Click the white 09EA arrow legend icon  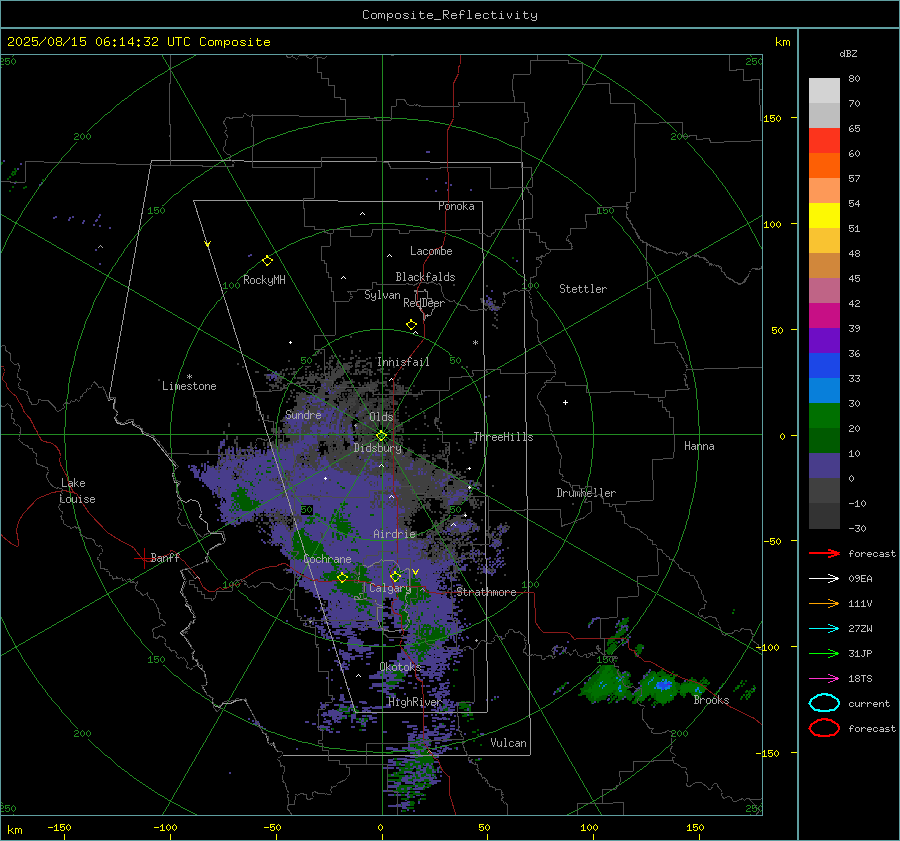pyautogui.click(x=824, y=579)
